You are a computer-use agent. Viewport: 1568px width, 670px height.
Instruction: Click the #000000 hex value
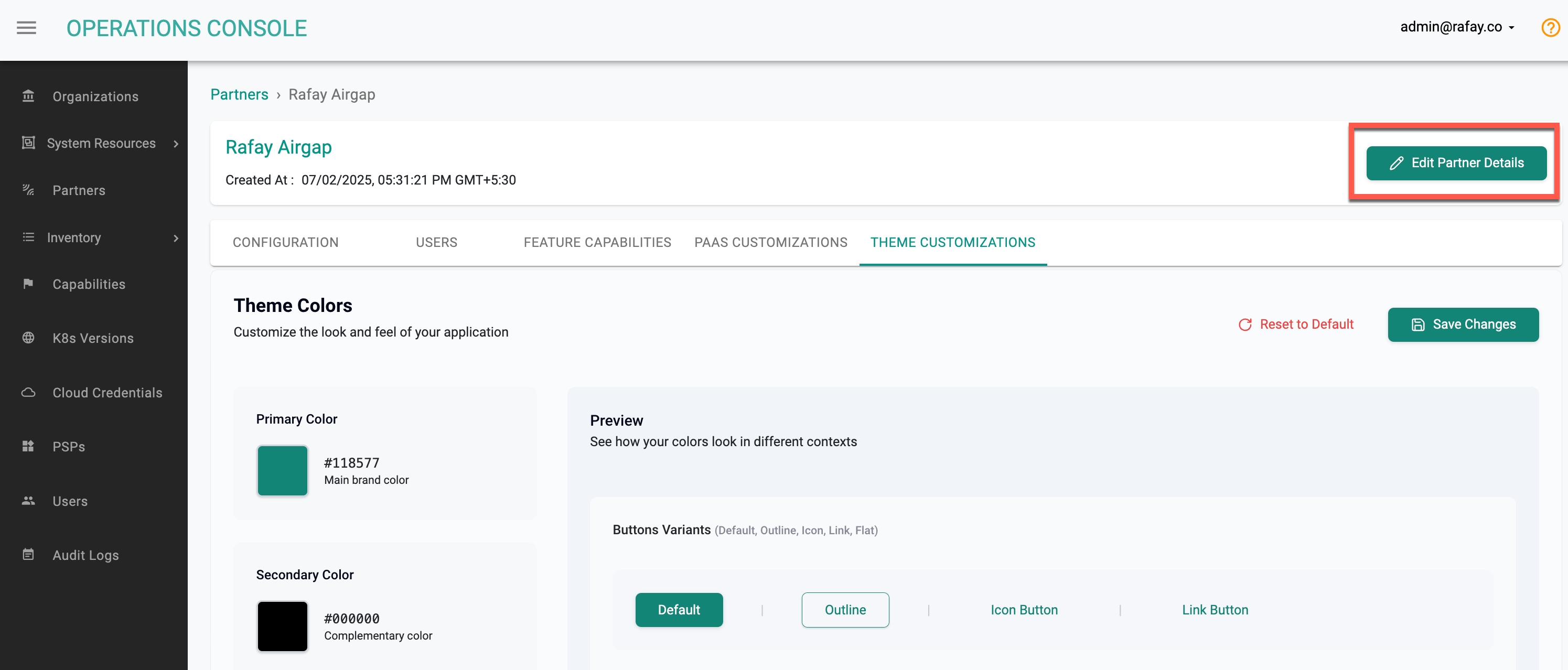[x=351, y=619]
